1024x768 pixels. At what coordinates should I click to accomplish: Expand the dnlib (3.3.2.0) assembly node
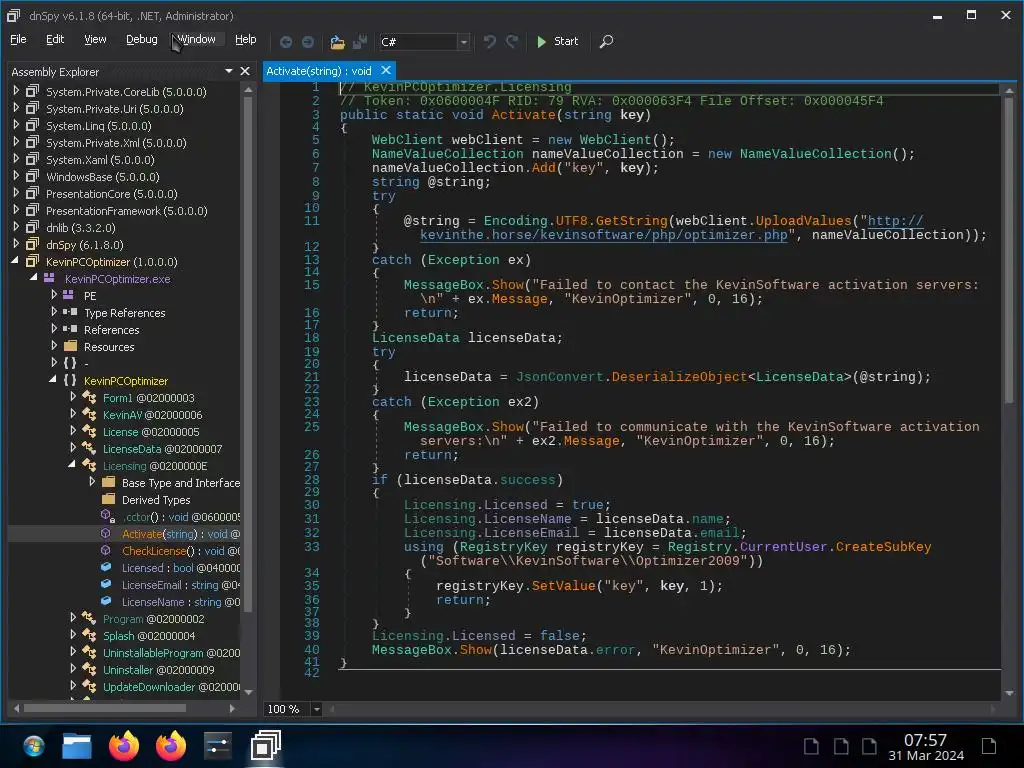click(16, 227)
